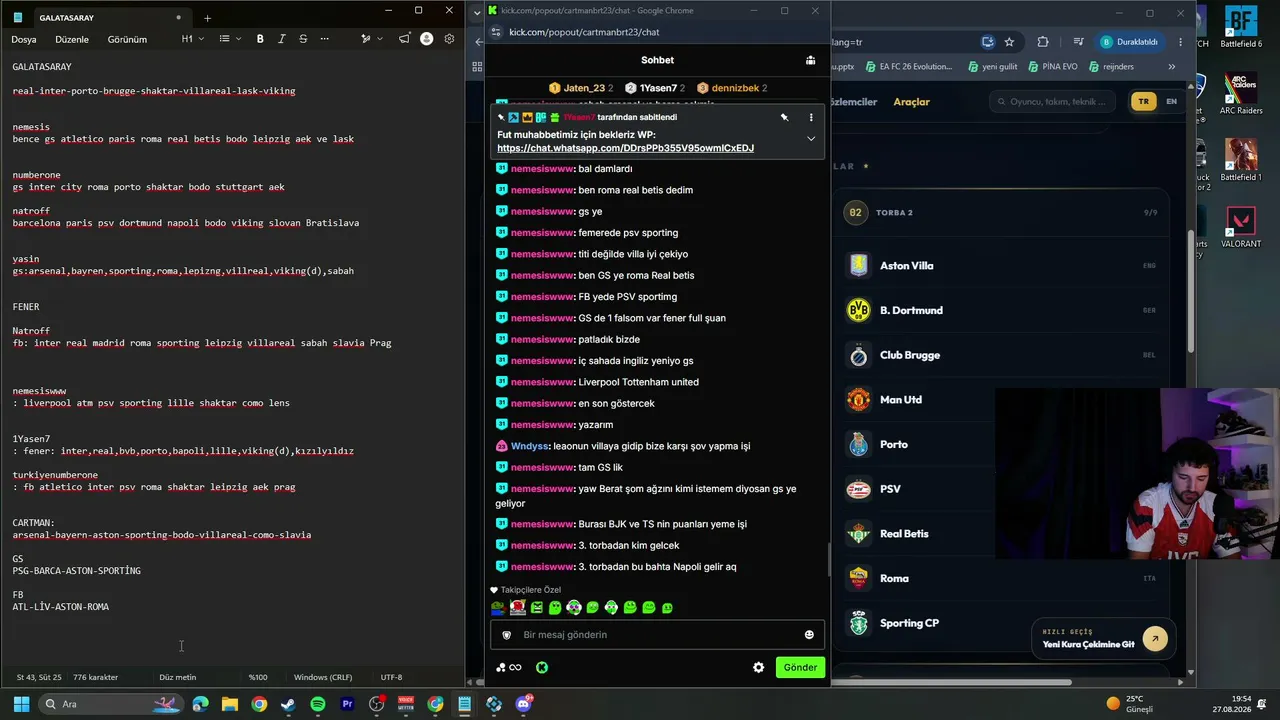Open Spotify from the taskbar
1280x720 pixels.
tap(318, 704)
